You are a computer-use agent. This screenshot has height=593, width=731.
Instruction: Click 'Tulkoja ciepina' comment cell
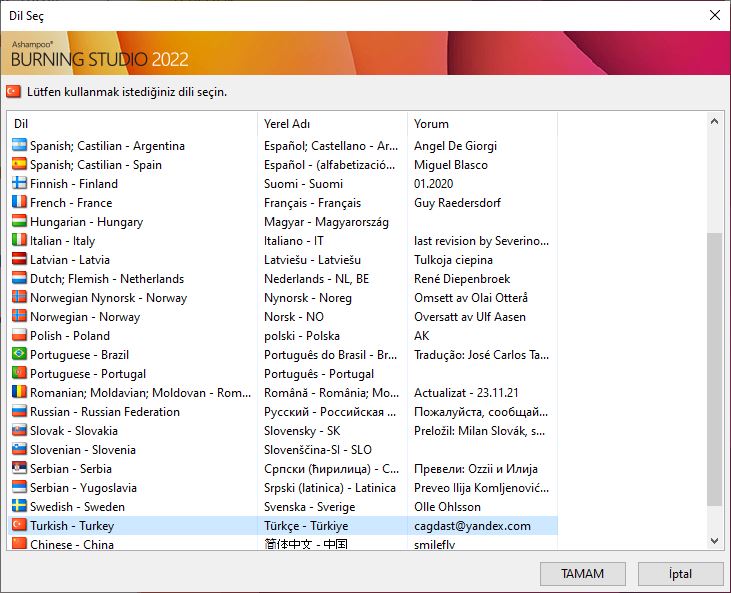coord(453,260)
